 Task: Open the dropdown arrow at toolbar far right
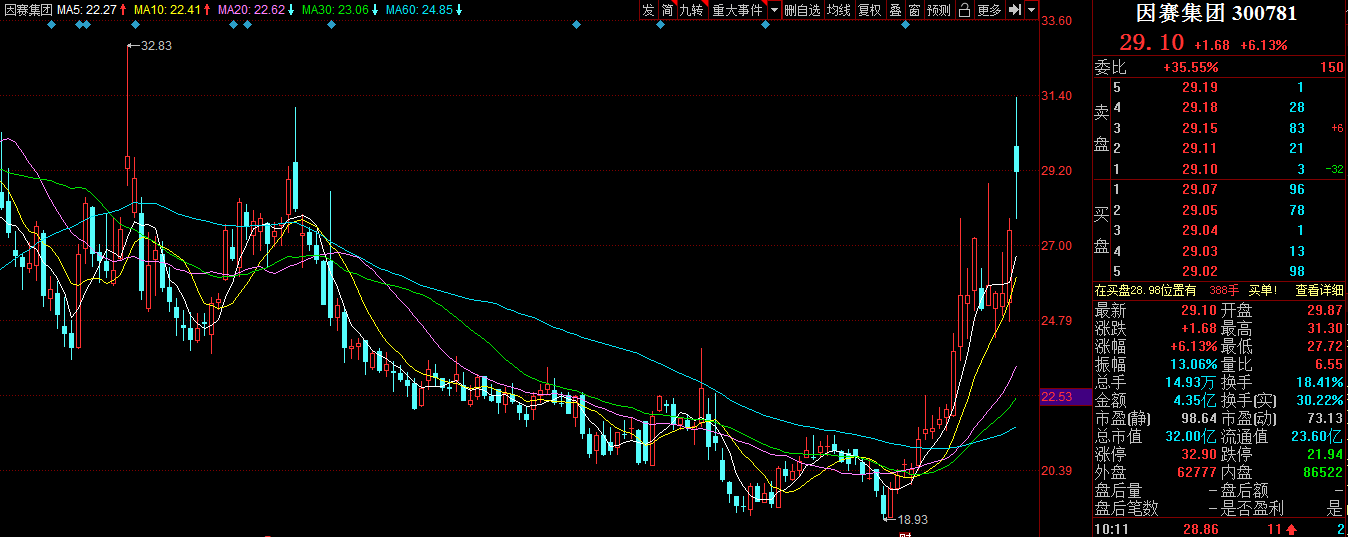1031,10
